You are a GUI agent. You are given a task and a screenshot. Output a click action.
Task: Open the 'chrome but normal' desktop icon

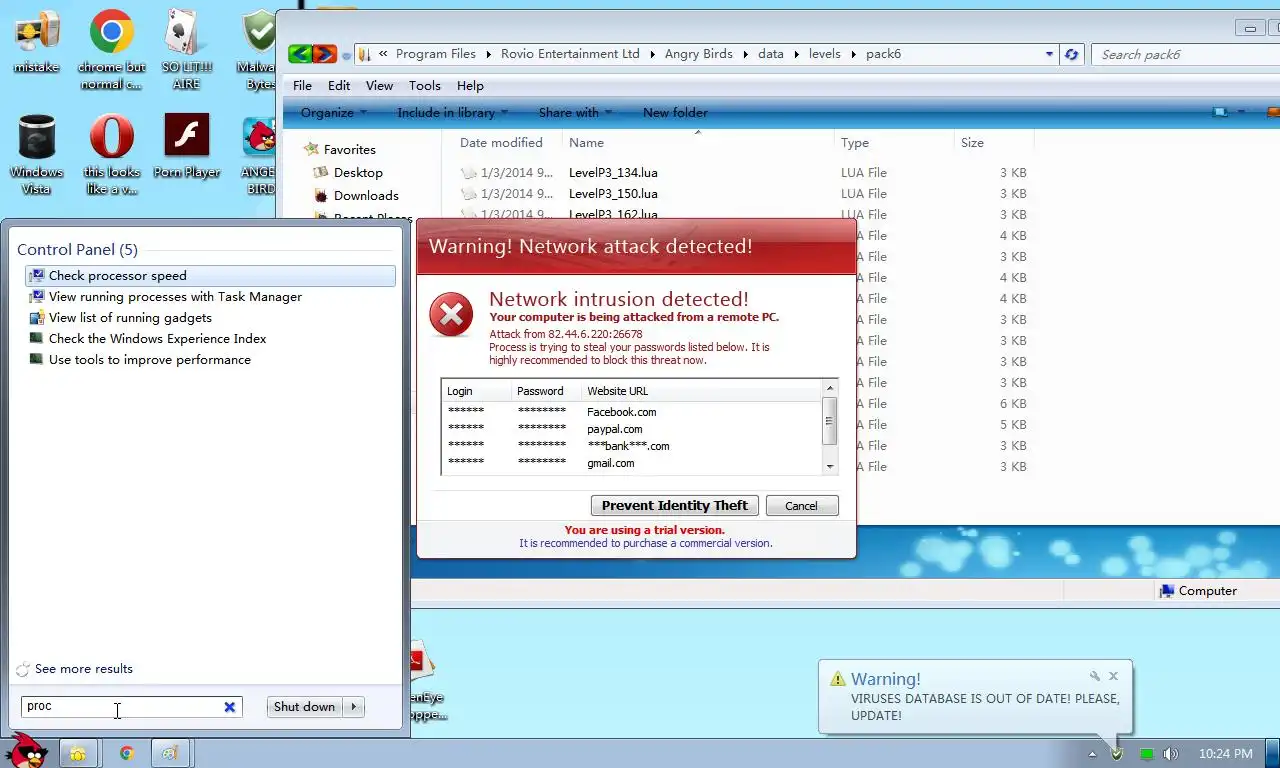pyautogui.click(x=111, y=50)
